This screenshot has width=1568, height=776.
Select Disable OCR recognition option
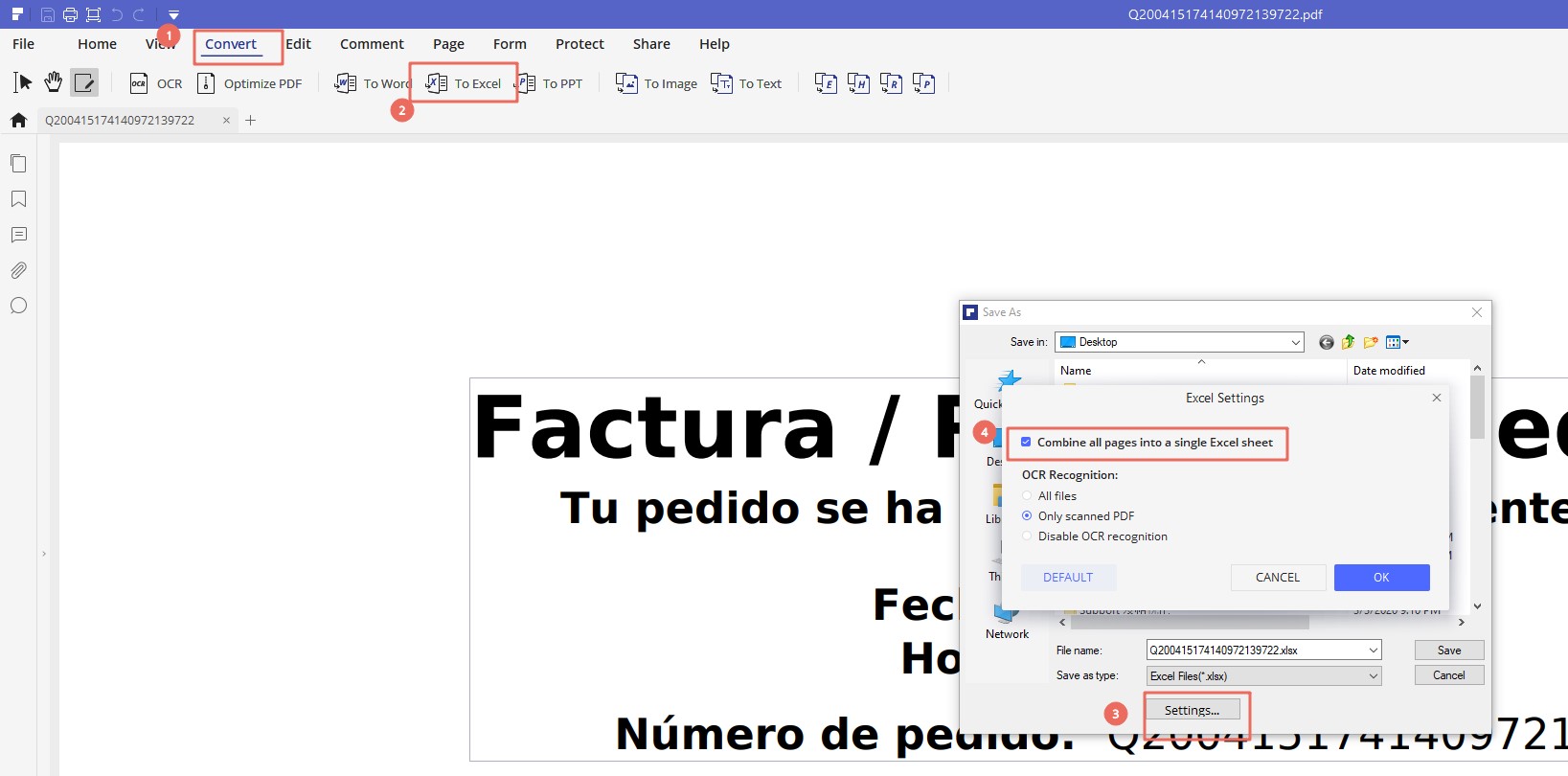pos(1027,536)
